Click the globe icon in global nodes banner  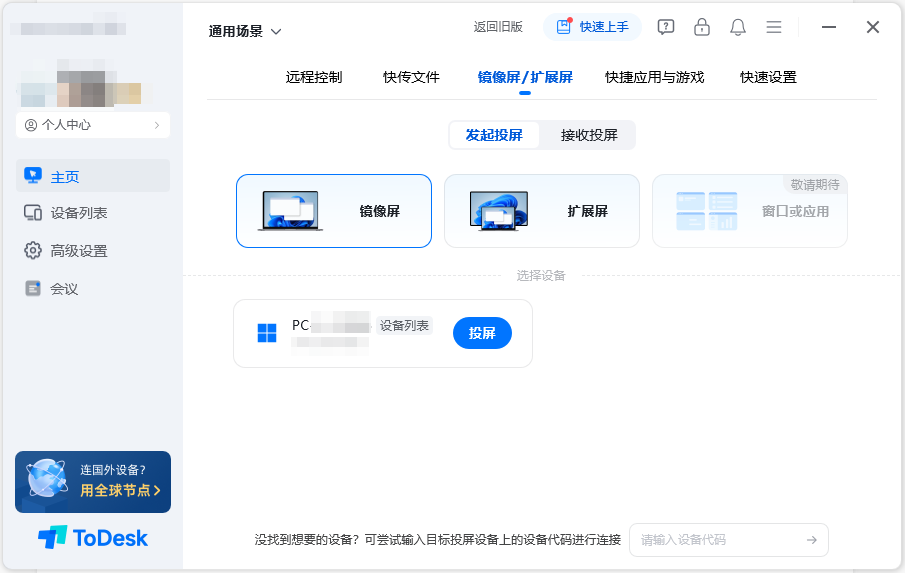point(47,478)
